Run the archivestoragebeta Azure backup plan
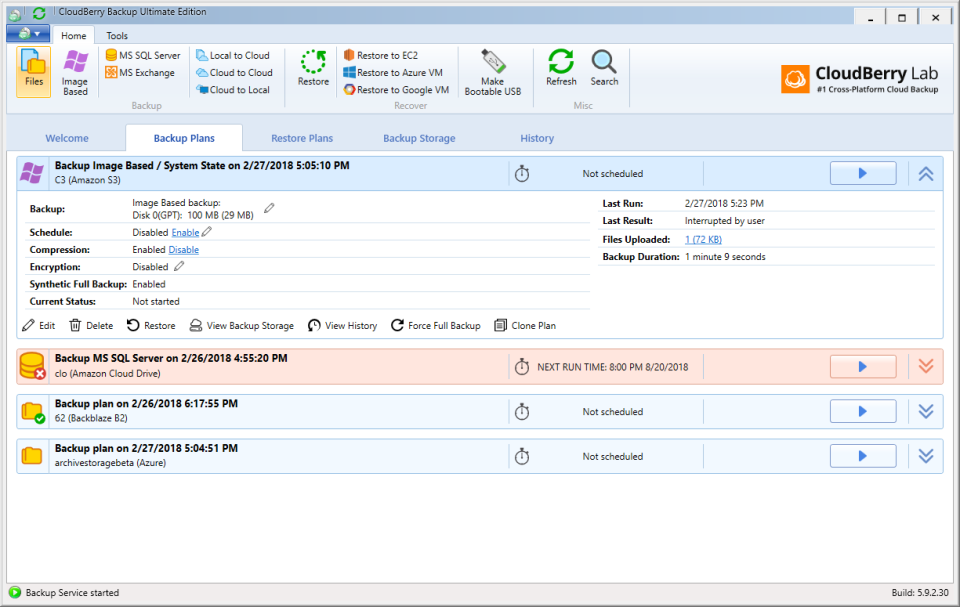The width and height of the screenshot is (960, 607). pos(863,456)
